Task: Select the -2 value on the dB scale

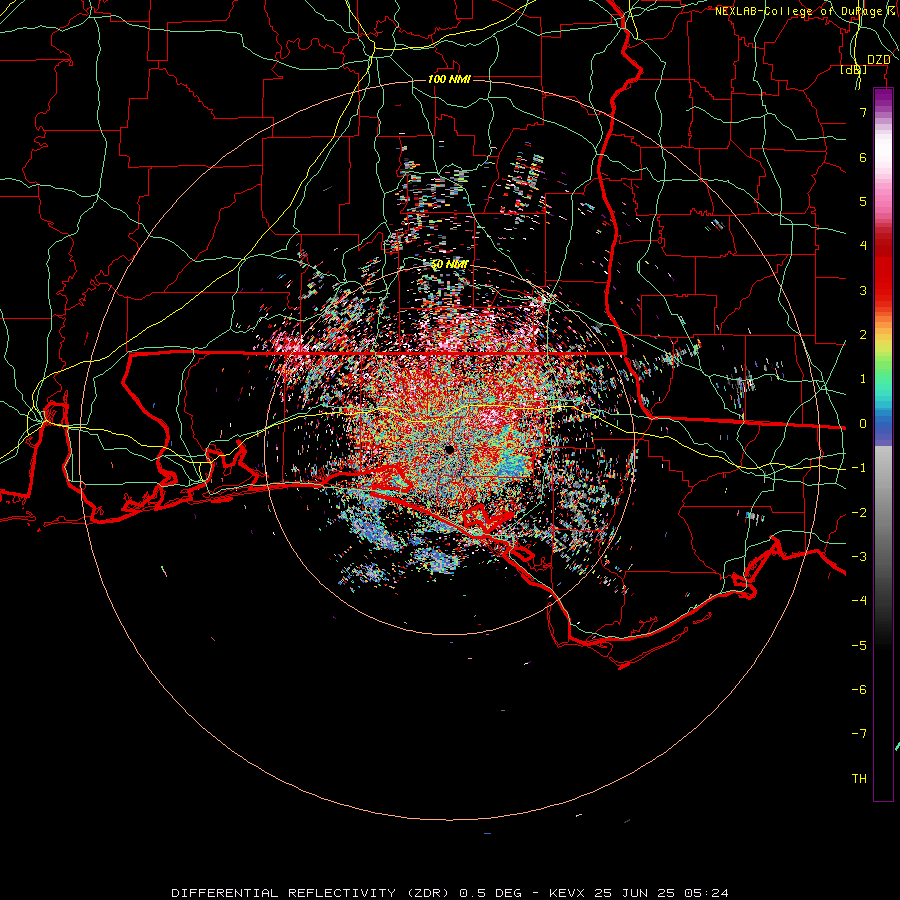Action: click(x=859, y=513)
